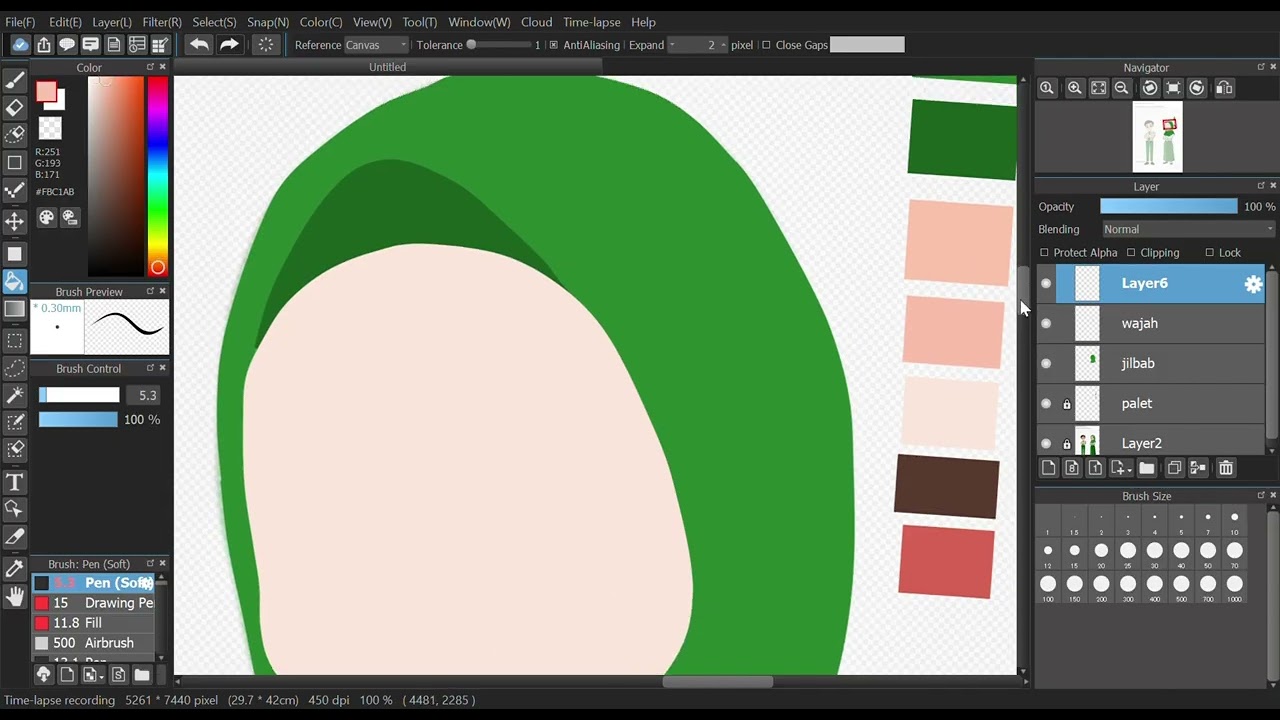Select the Lasso tool

pos(14,368)
